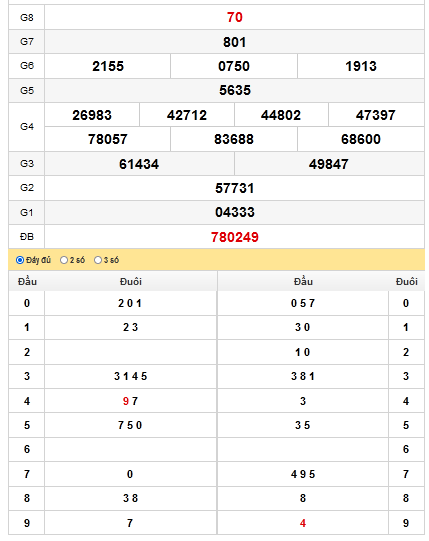Click the G5 number 5635
The image size is (429, 541).
tap(235, 90)
